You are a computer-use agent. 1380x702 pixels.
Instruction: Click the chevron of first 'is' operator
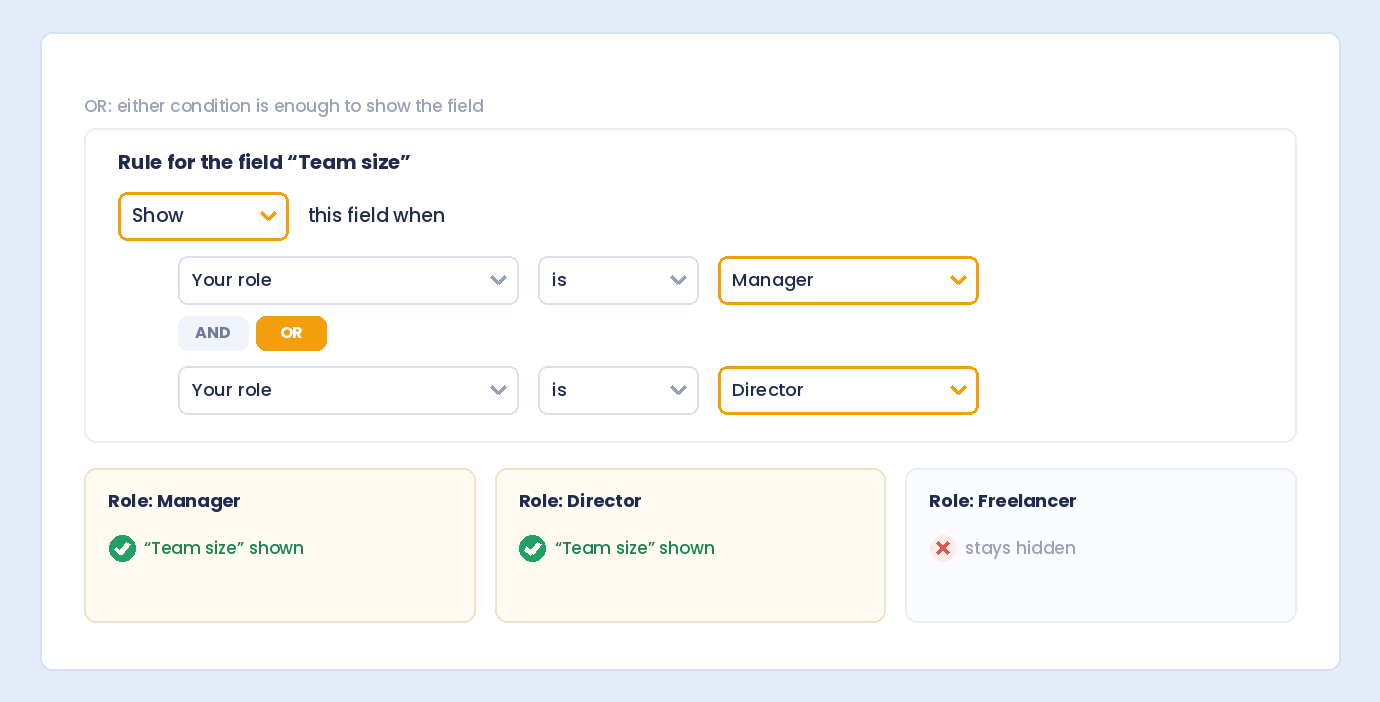point(678,280)
